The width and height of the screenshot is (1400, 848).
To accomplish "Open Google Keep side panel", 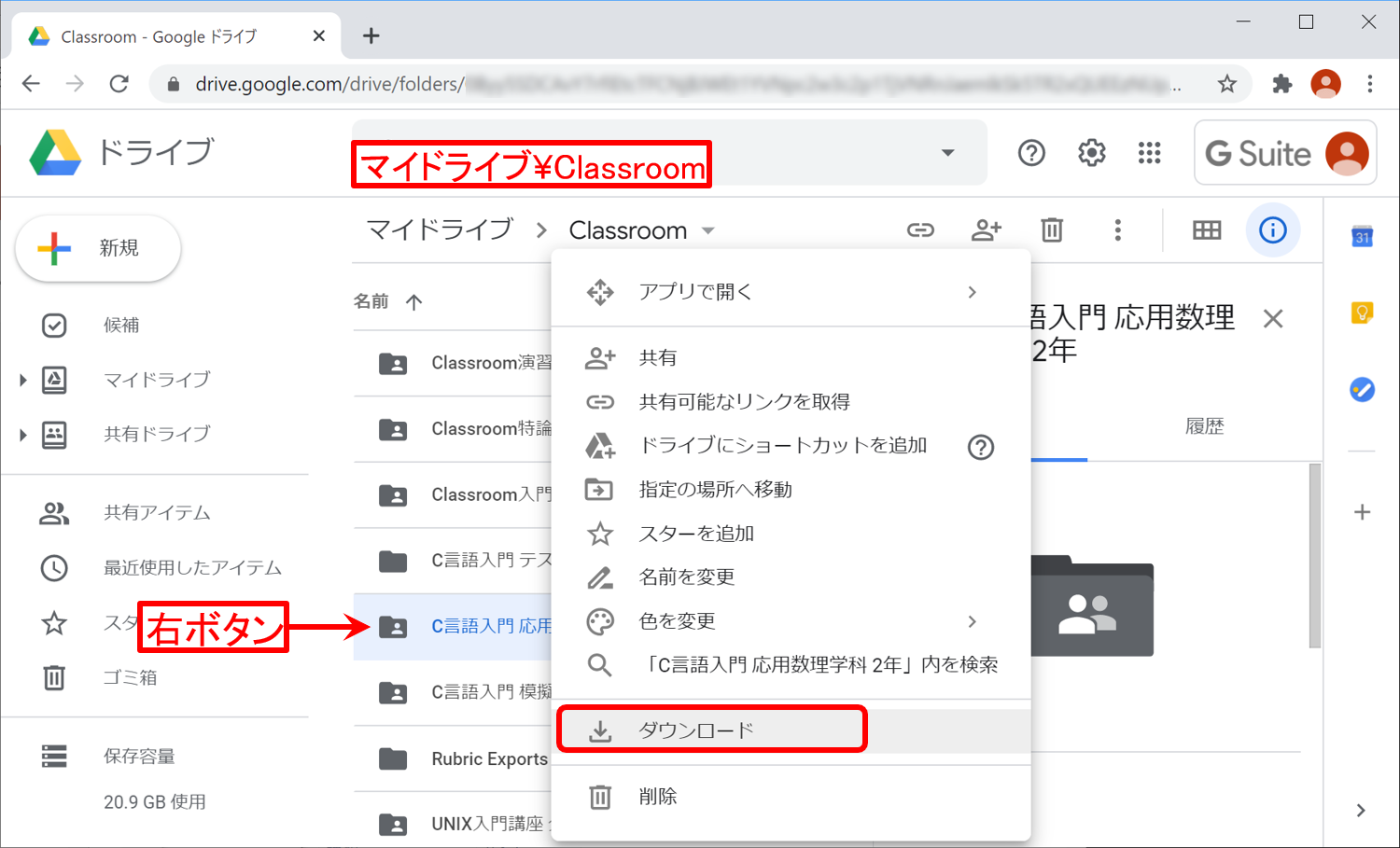I will point(1363,313).
